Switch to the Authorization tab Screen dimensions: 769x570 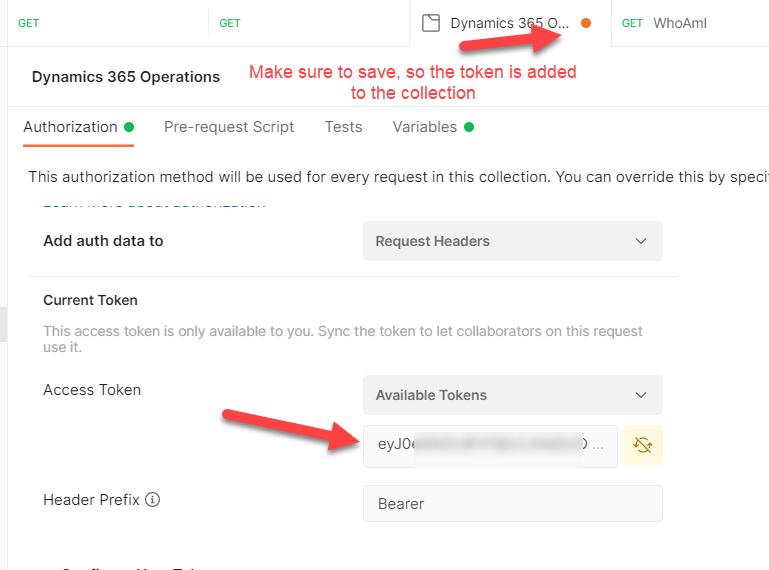point(78,127)
